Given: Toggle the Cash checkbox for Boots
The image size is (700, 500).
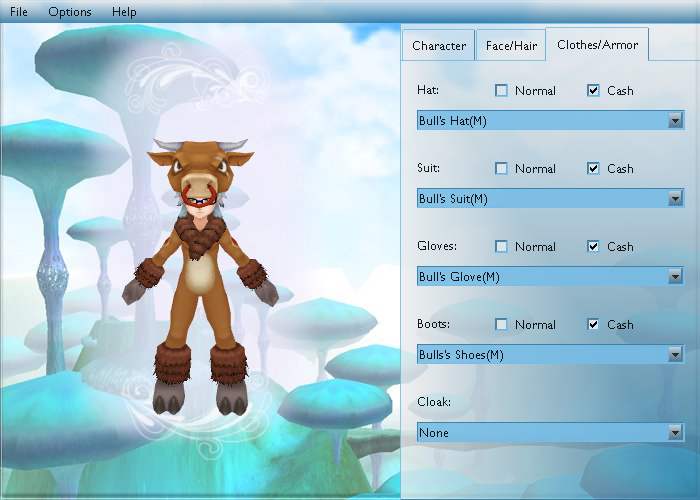Looking at the screenshot, I should click(x=593, y=324).
